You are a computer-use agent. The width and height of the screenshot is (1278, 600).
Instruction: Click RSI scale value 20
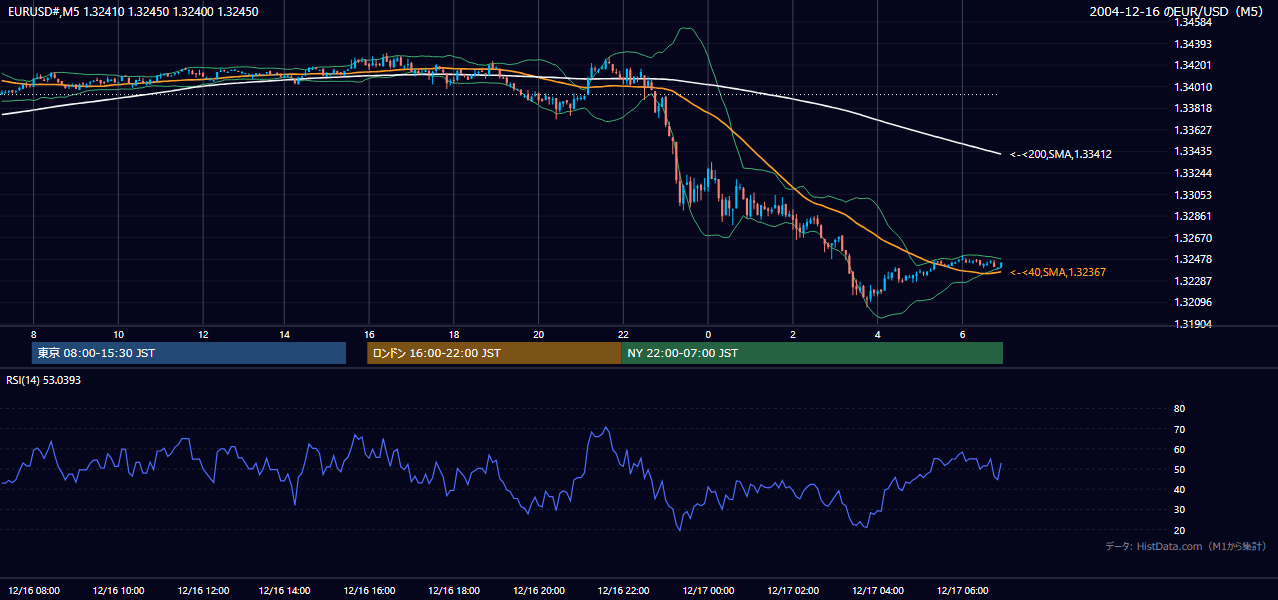click(x=1179, y=530)
